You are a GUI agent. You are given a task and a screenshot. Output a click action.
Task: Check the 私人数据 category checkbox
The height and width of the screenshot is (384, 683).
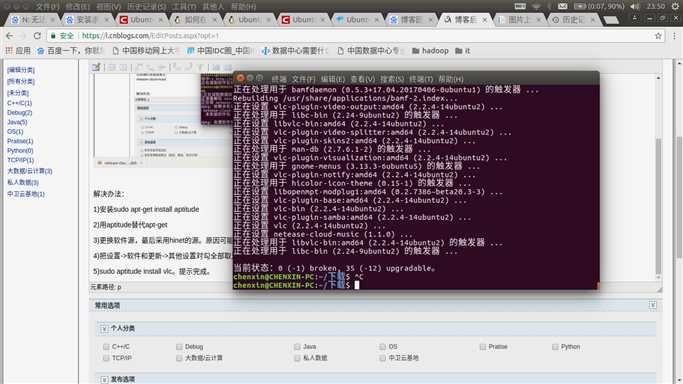click(297, 358)
